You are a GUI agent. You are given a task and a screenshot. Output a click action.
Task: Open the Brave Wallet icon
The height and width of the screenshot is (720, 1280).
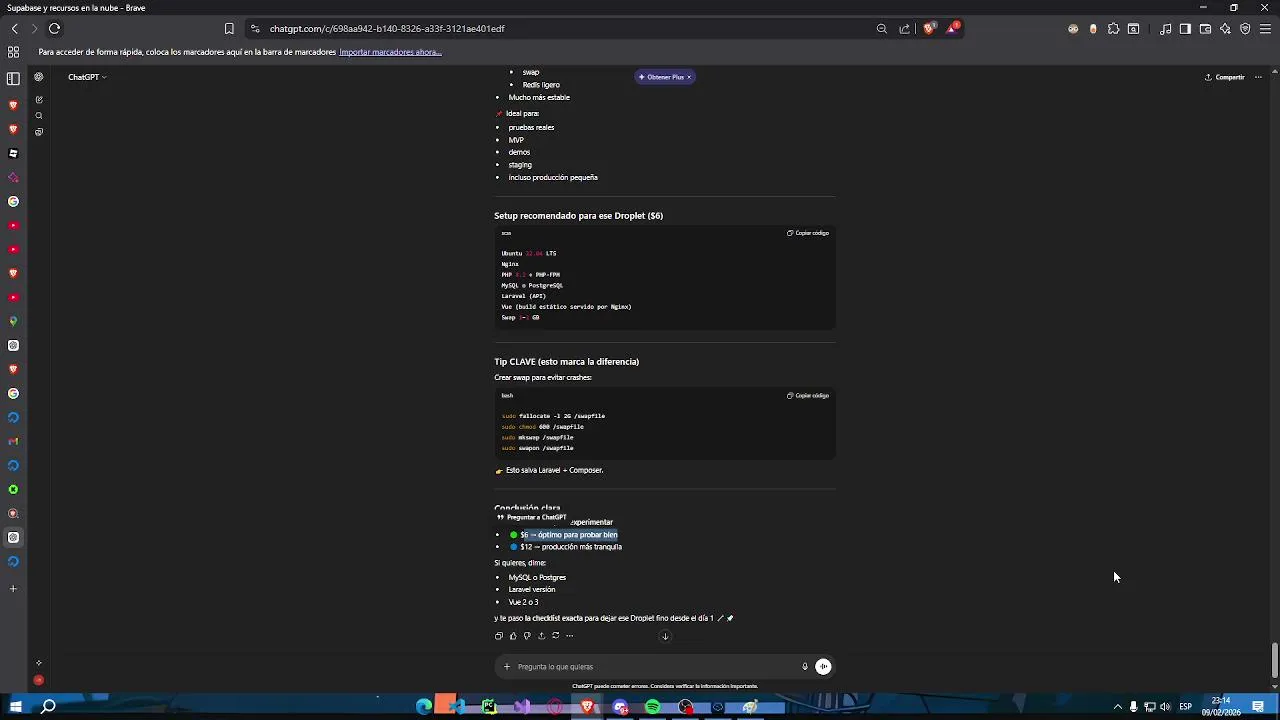(x=1205, y=29)
